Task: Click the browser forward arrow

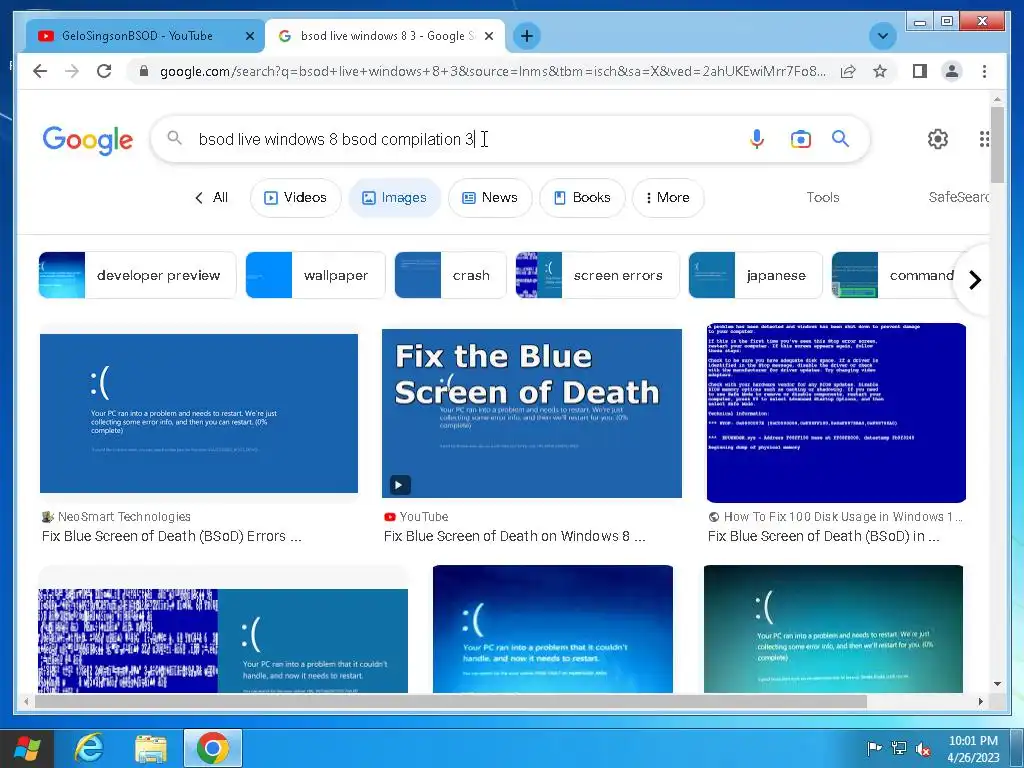Action: point(72,71)
